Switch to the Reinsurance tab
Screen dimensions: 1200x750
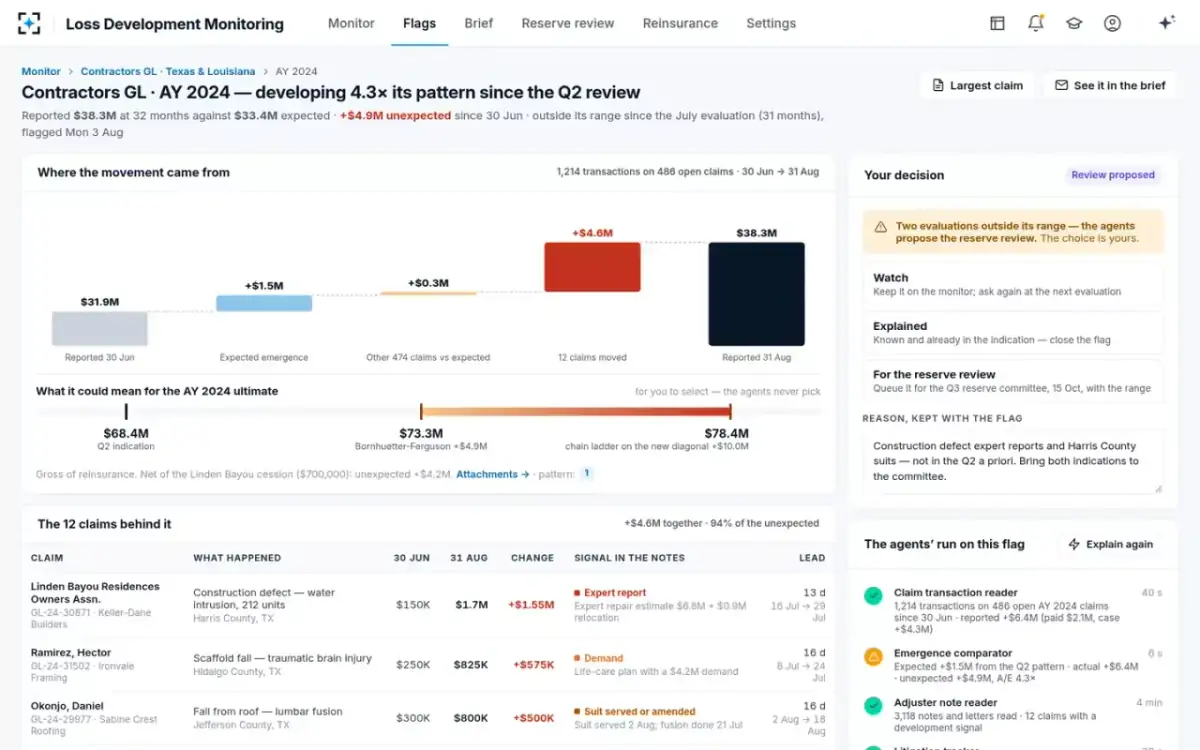[680, 23]
